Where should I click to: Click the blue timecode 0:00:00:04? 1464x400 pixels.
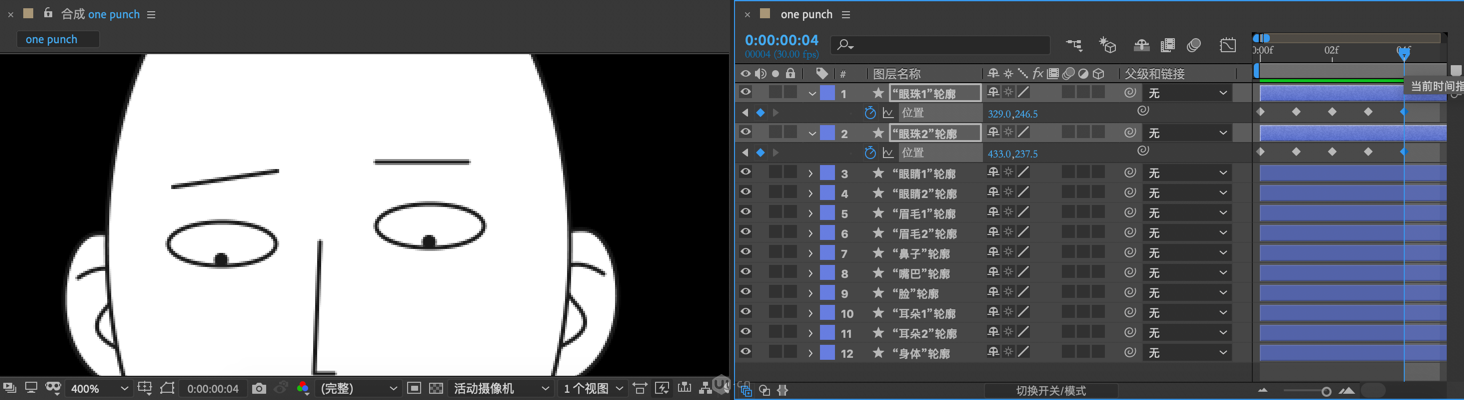tap(781, 41)
